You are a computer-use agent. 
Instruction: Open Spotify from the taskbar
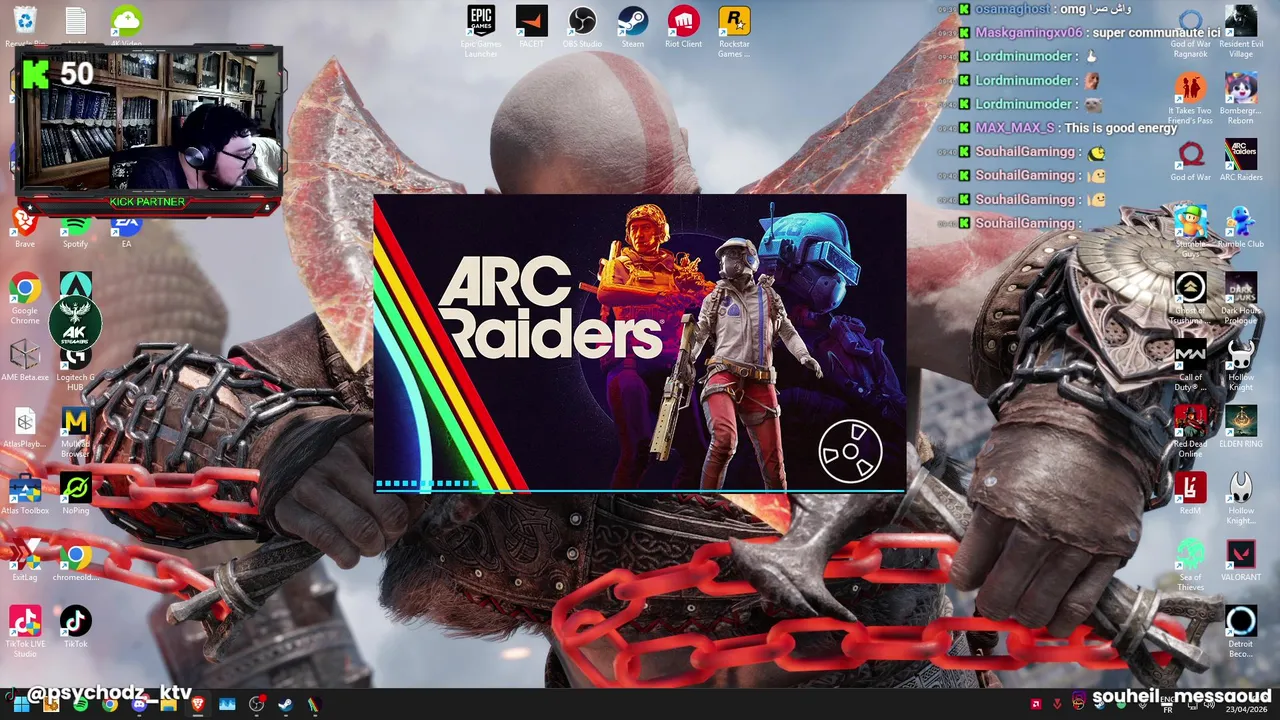coord(80,704)
